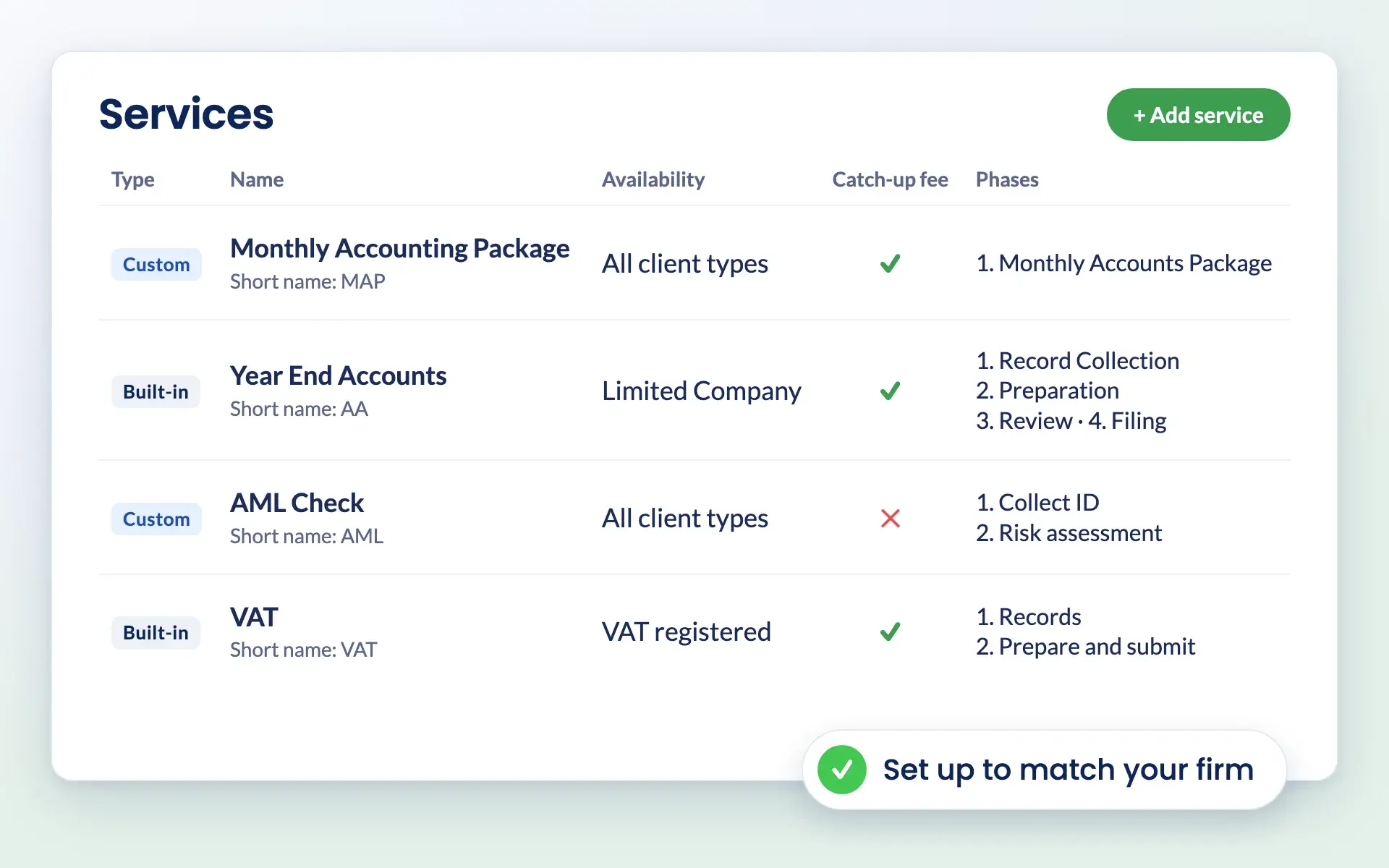Image resolution: width=1389 pixels, height=868 pixels.
Task: Click the Phases column header
Action: coord(1007,179)
